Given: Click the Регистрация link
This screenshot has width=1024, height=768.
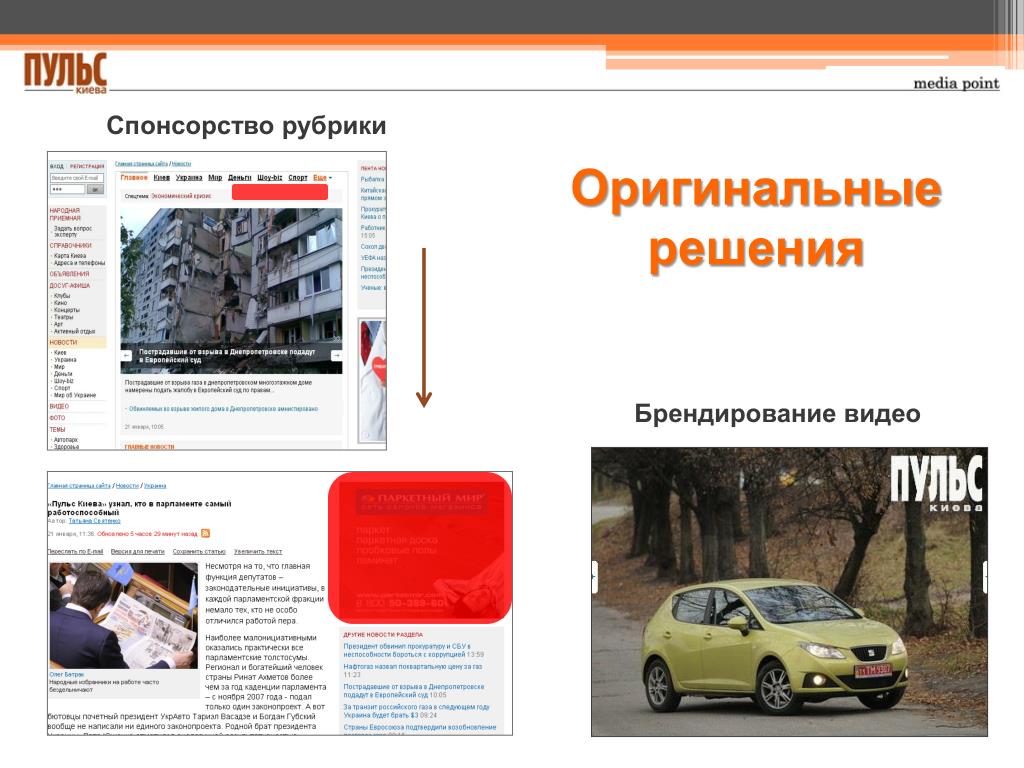Looking at the screenshot, I should (87, 166).
